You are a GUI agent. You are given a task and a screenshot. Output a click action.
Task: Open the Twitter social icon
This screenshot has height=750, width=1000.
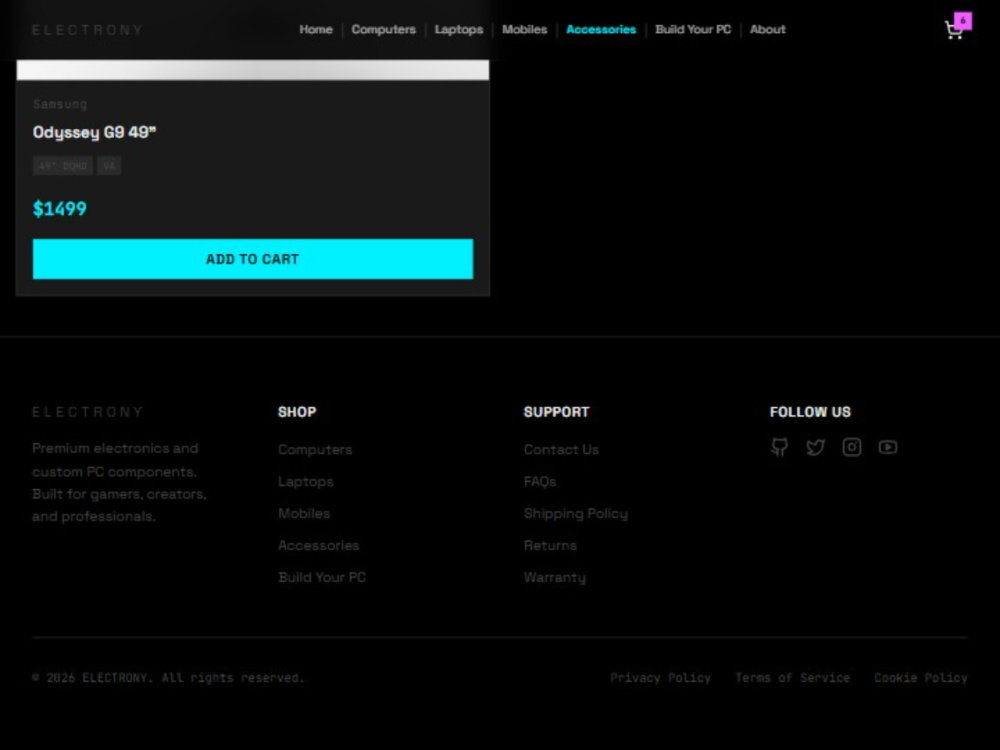tap(815, 447)
